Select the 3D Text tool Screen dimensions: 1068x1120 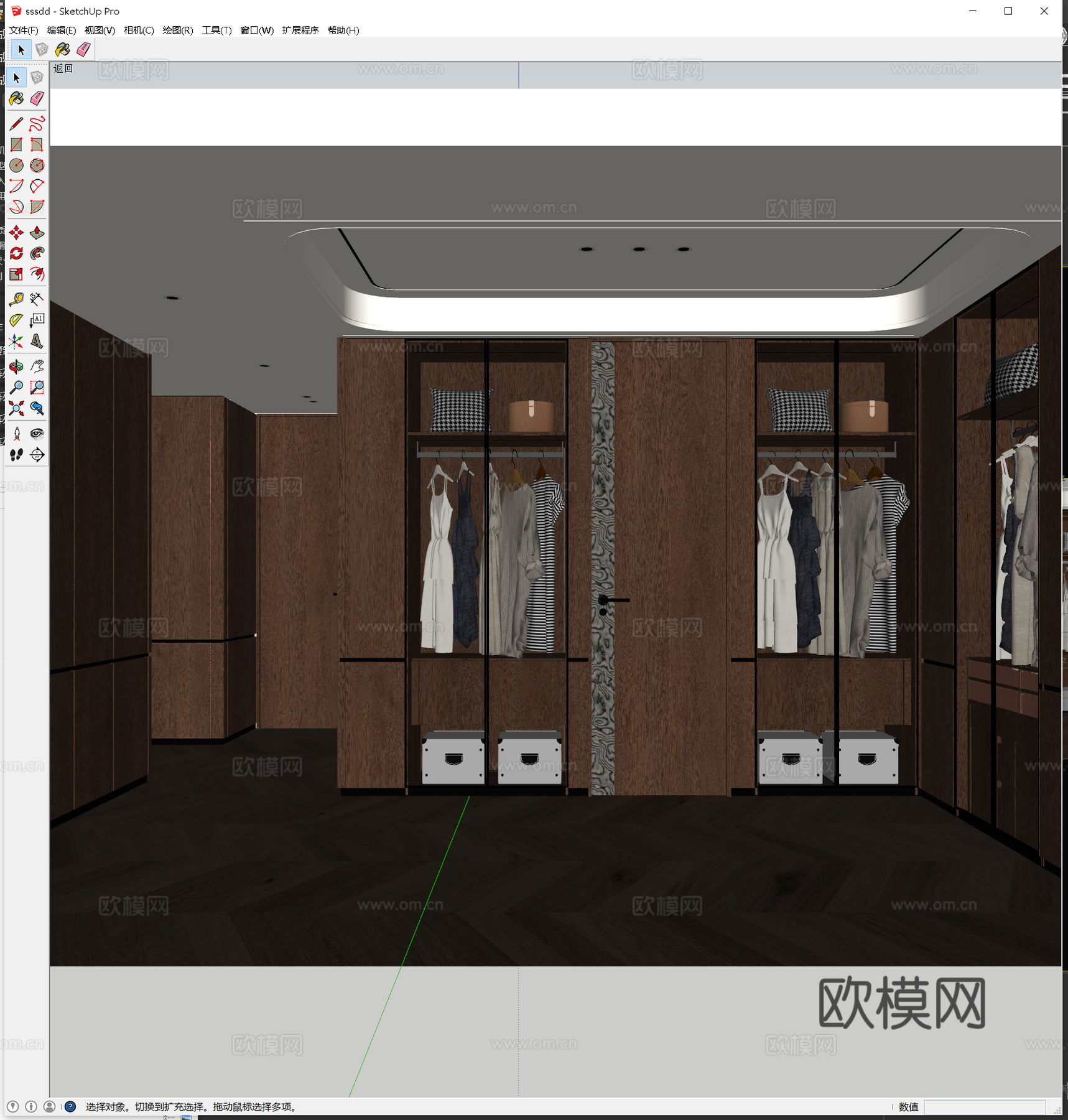[x=37, y=341]
